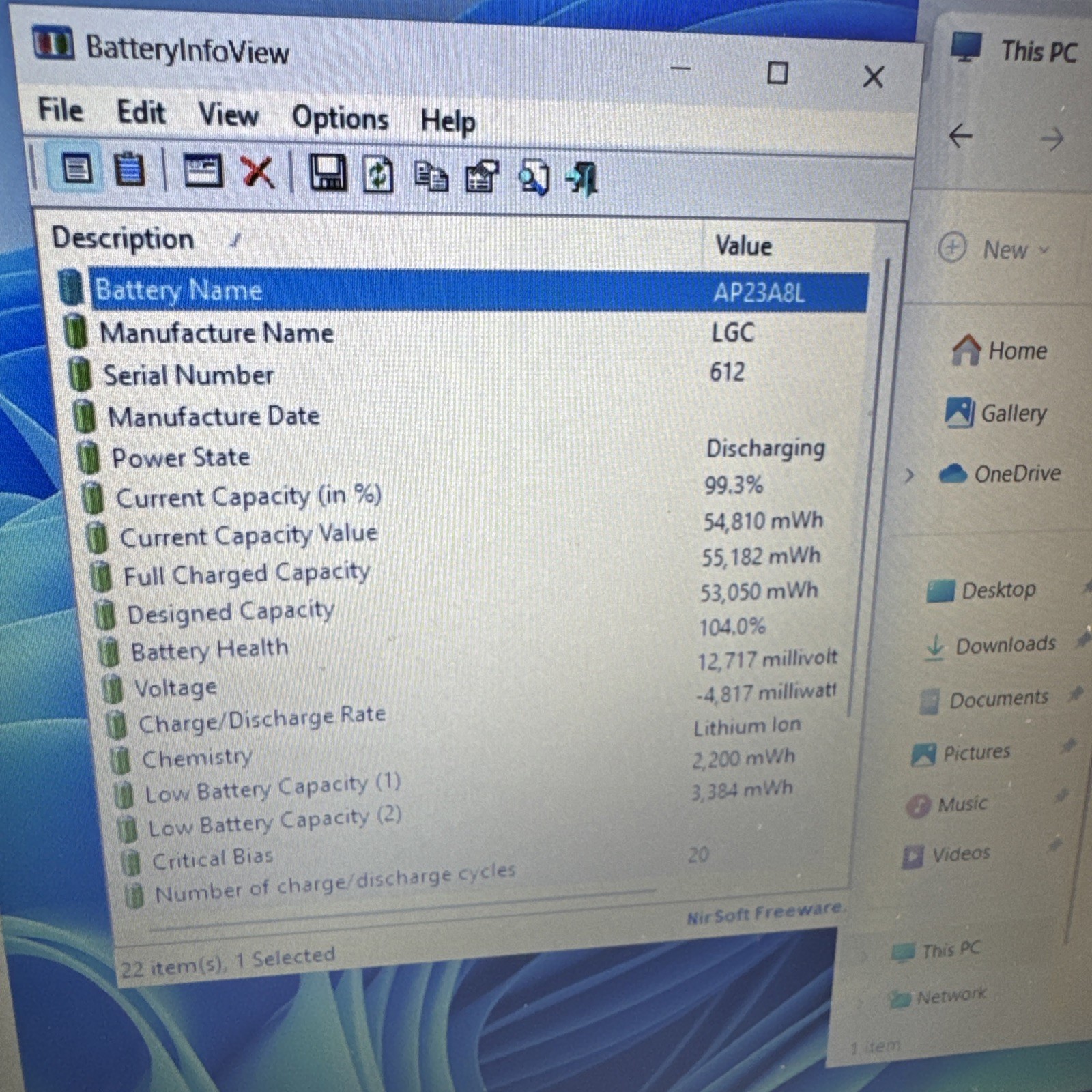Viewport: 1092px width, 1092px height.
Task: Select the Battery Name row
Action: (464, 291)
